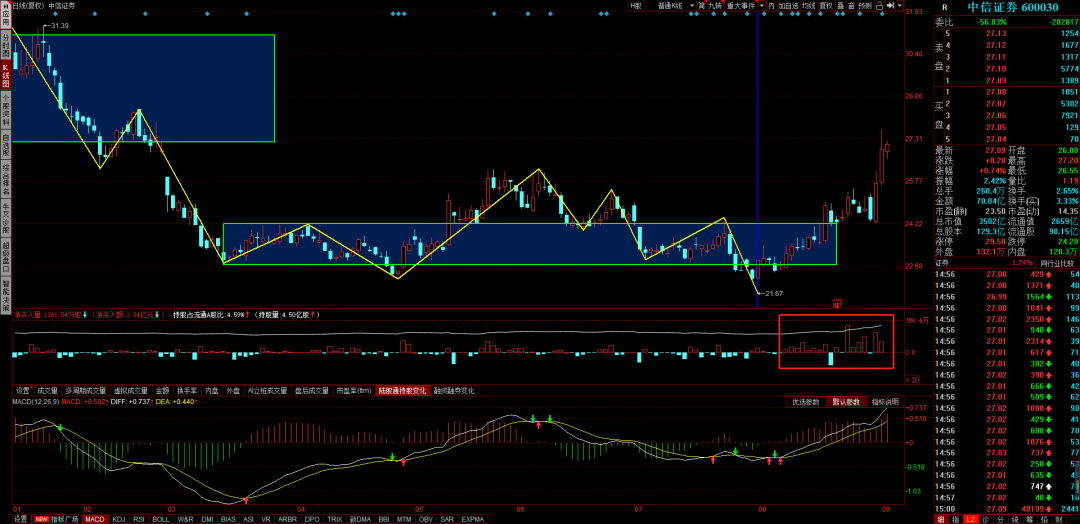1080x524 pixels.
Task: Toggle 均线 moving averages
Action: pos(808,6)
